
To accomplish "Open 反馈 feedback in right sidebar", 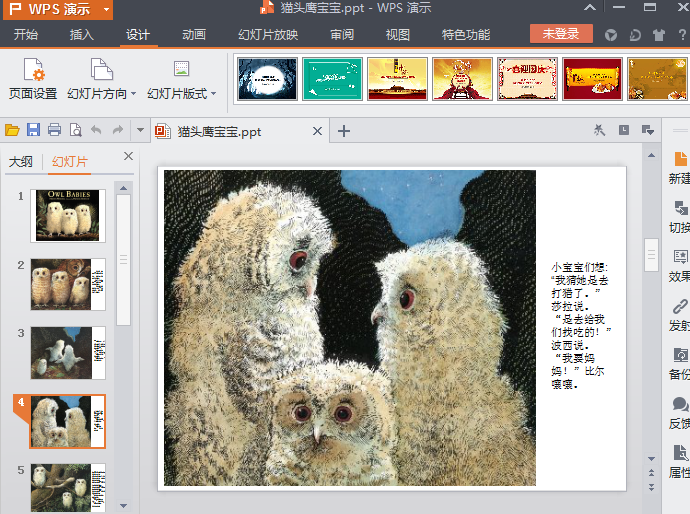I will click(679, 412).
